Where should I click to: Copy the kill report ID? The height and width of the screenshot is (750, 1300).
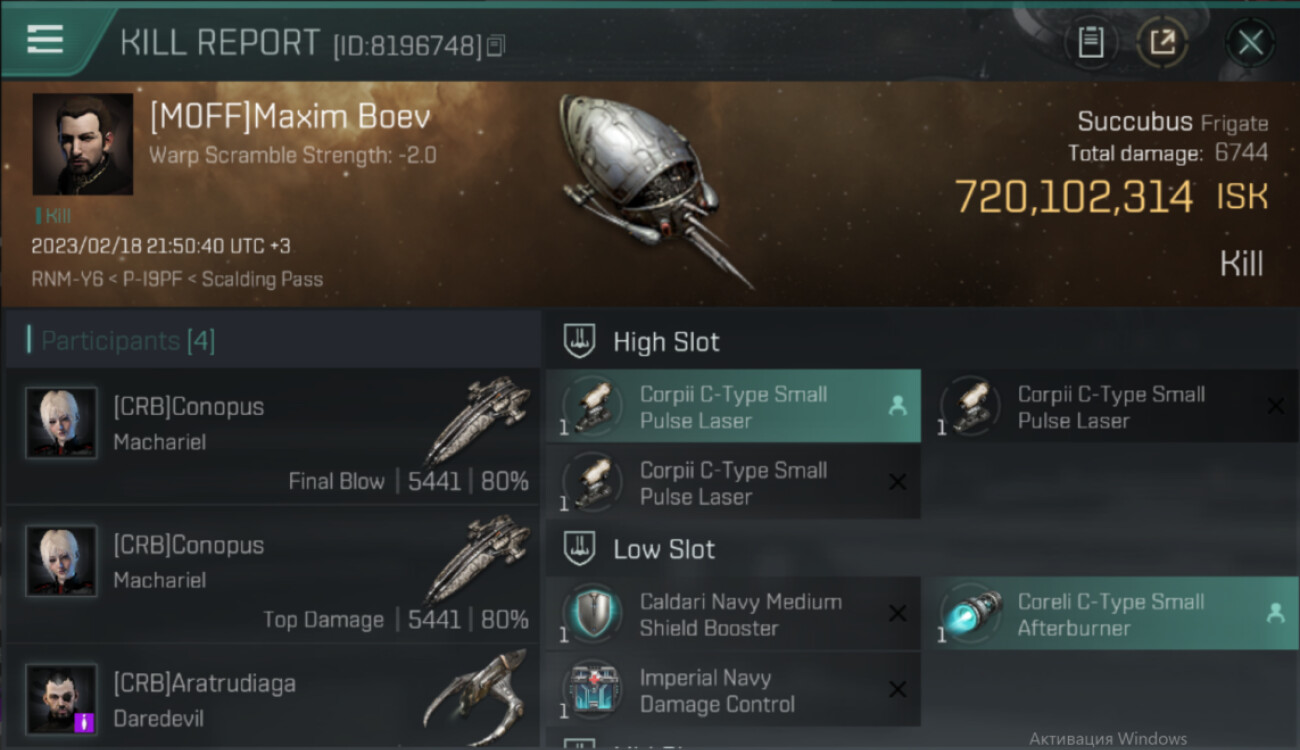click(x=497, y=45)
